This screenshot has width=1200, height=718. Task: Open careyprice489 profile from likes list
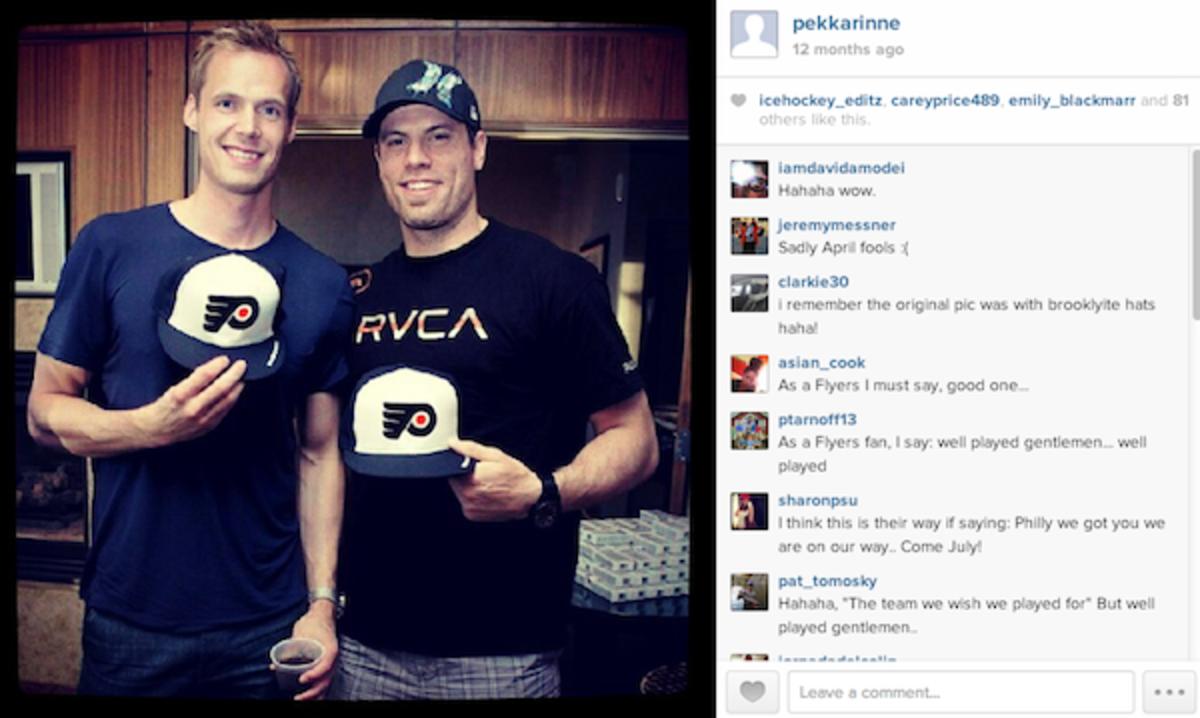943,100
